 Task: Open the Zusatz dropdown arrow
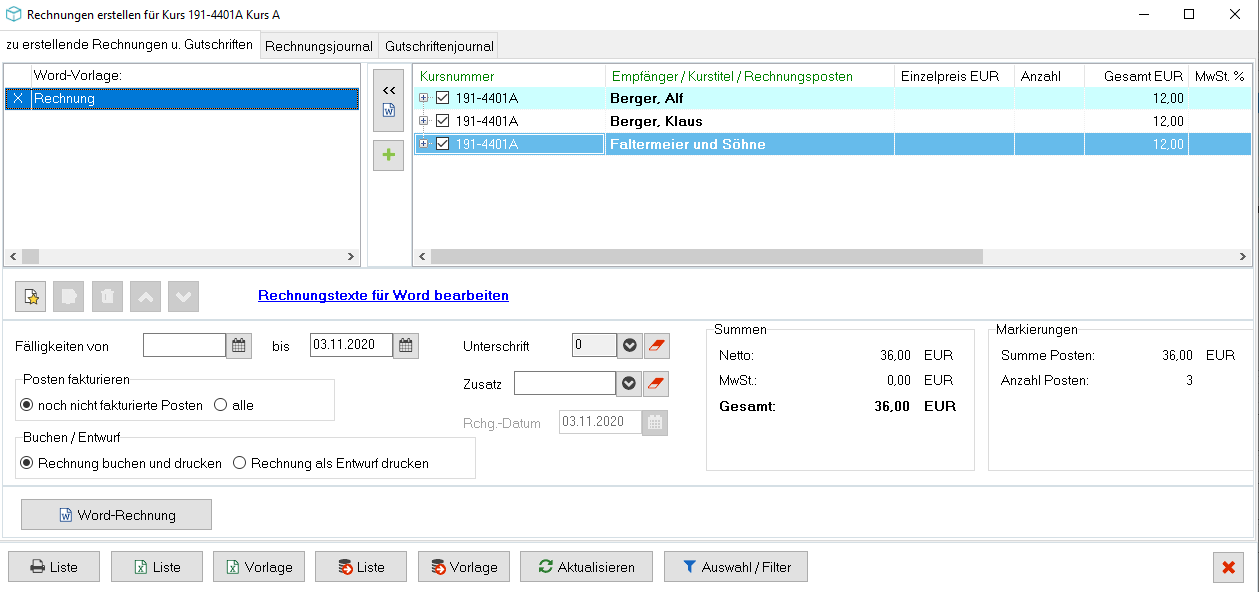coord(629,383)
